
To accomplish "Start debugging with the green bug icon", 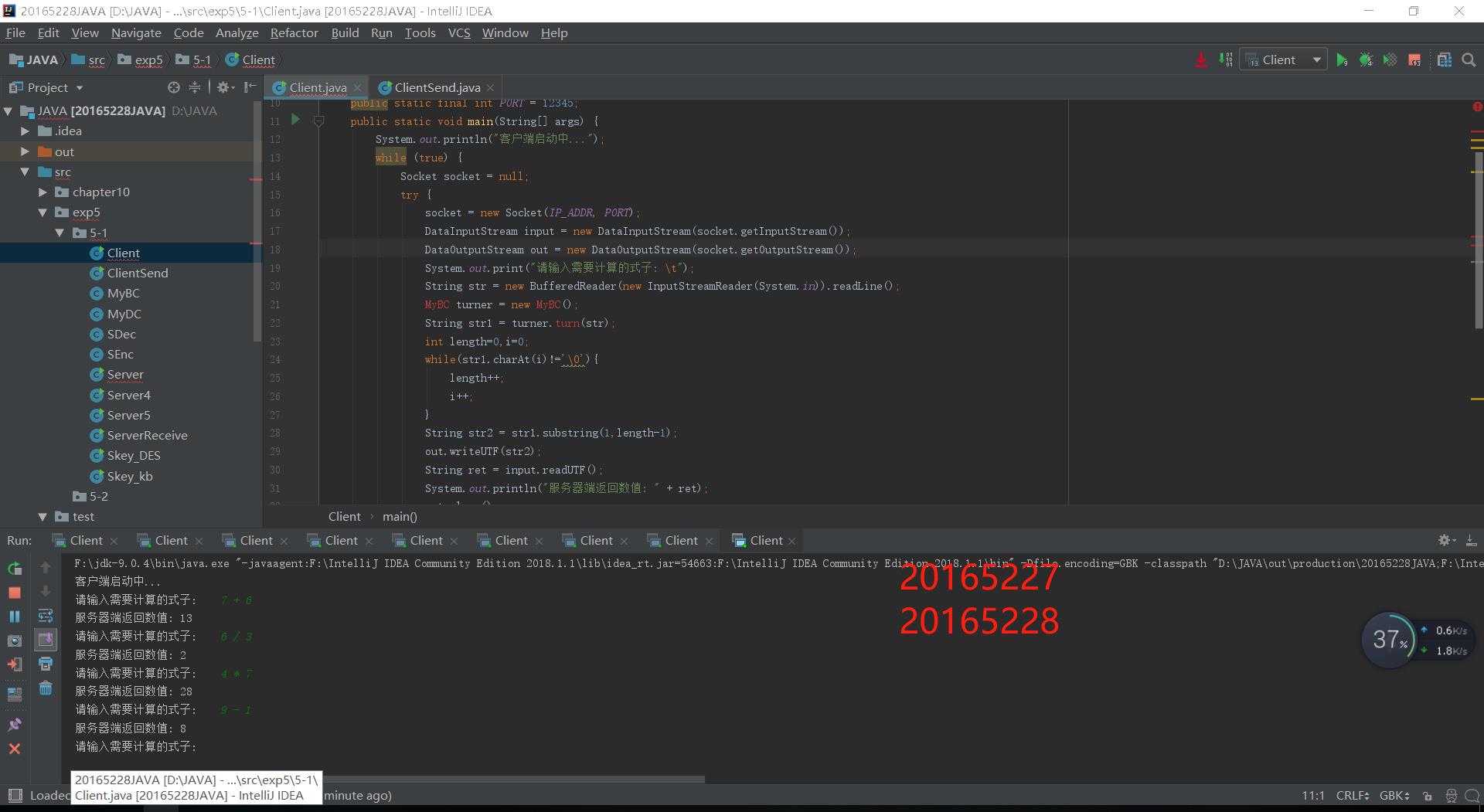I will [x=1366, y=60].
